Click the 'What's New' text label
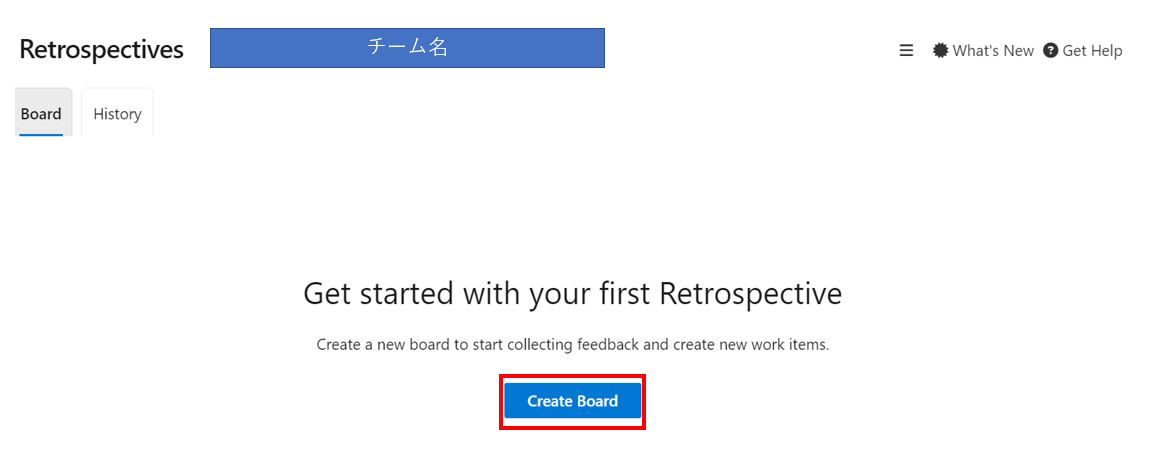Viewport: 1156px width, 475px height. pos(993,50)
